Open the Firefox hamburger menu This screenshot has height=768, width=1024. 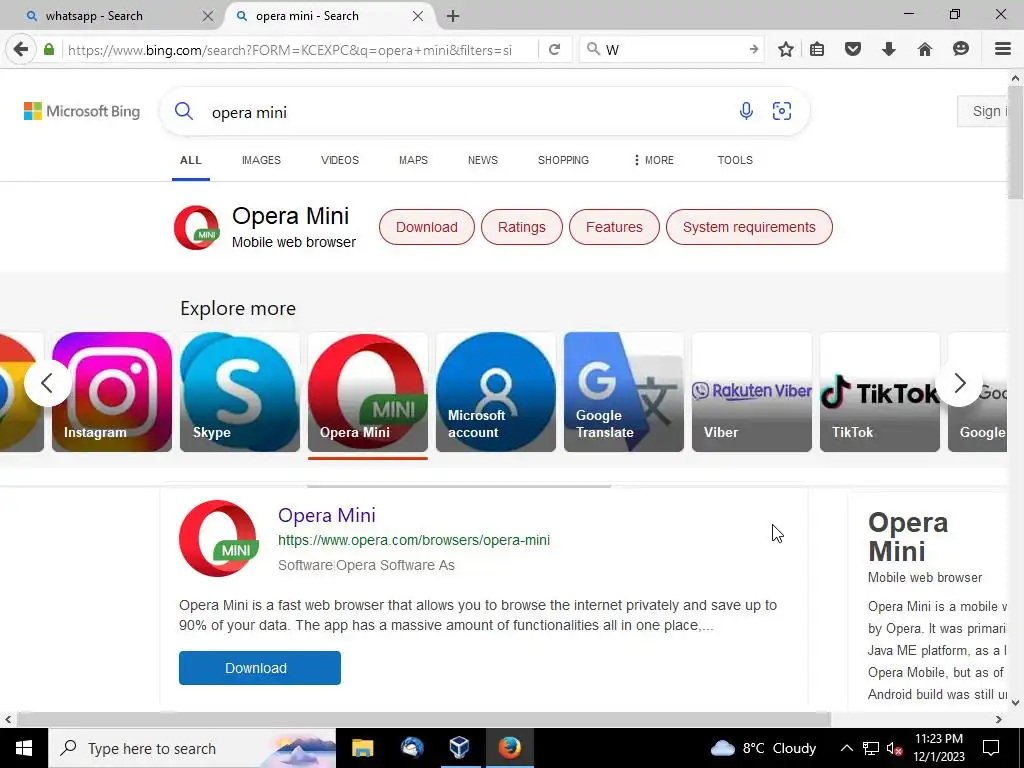(x=1002, y=49)
